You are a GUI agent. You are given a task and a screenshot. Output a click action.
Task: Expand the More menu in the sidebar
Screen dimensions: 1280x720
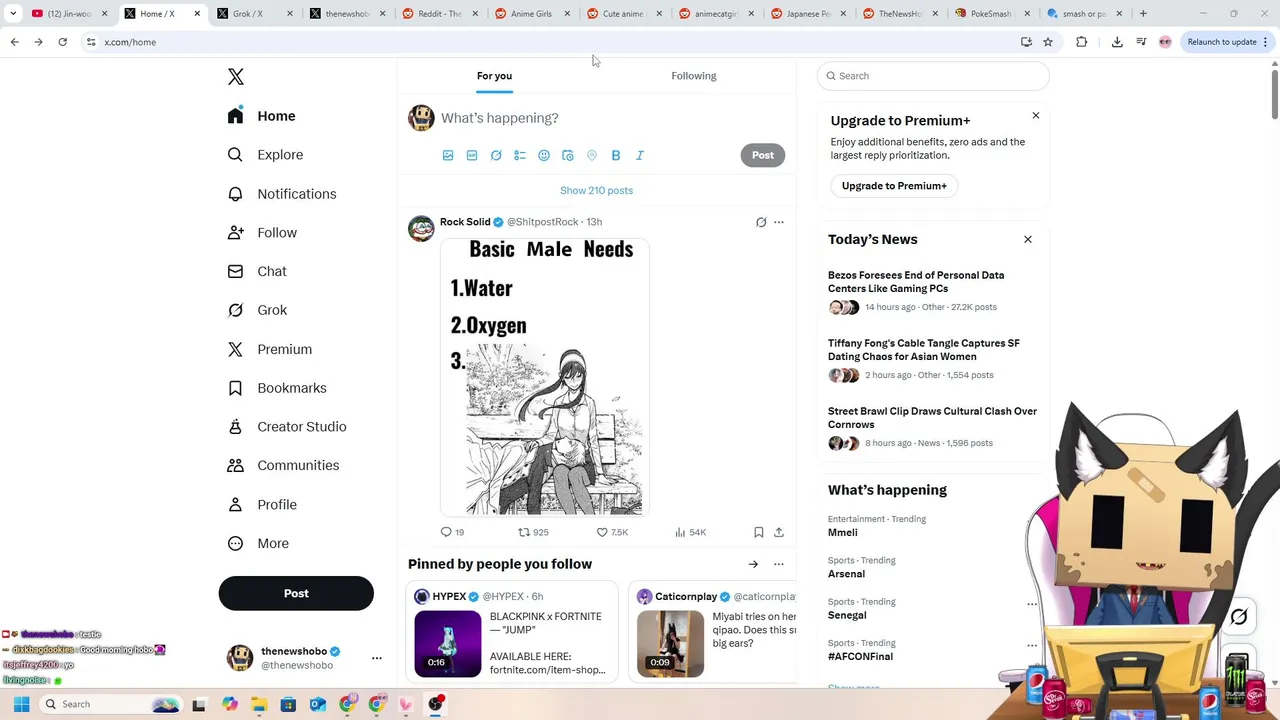258,543
